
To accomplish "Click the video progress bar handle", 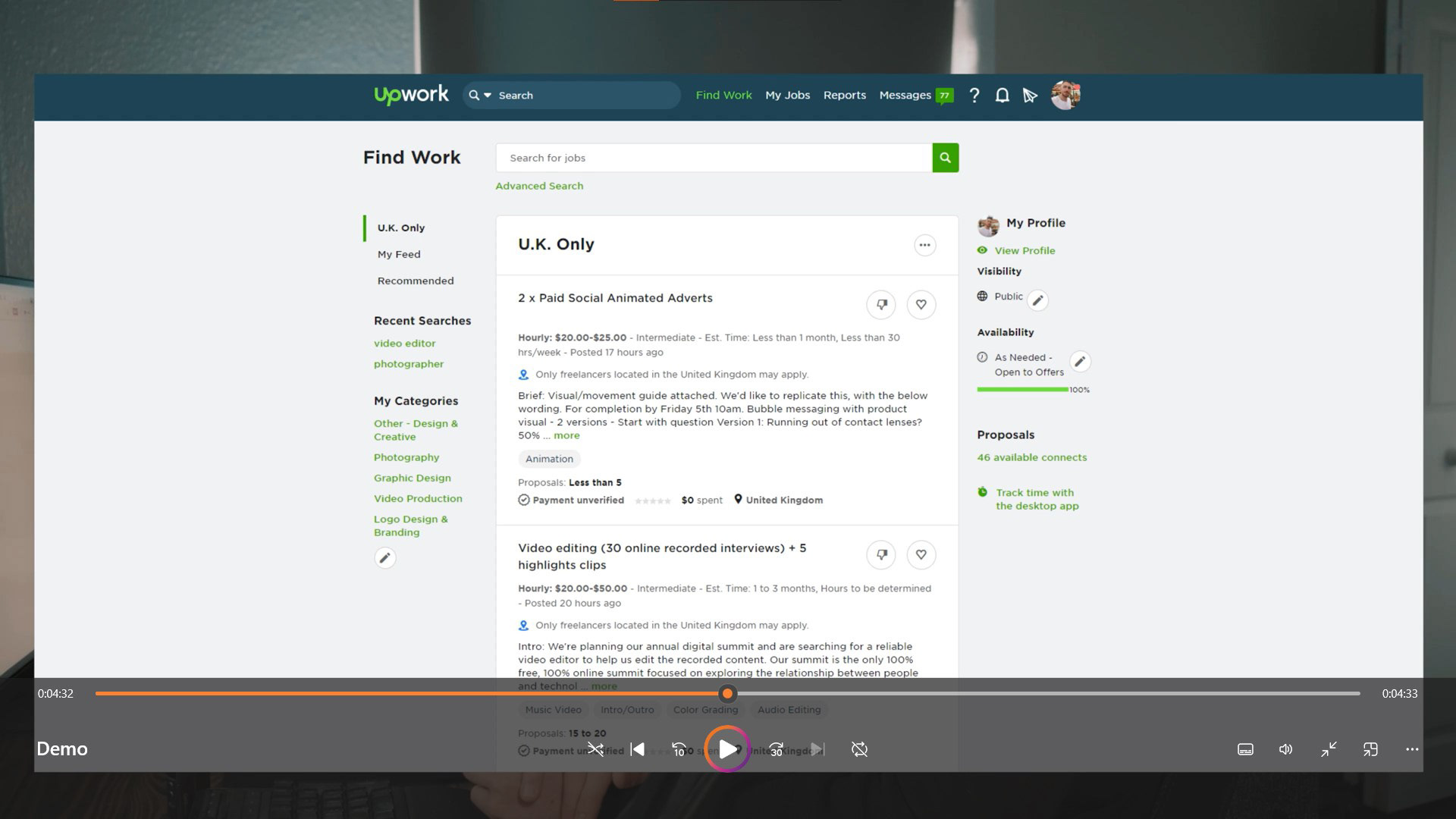I will (727, 693).
